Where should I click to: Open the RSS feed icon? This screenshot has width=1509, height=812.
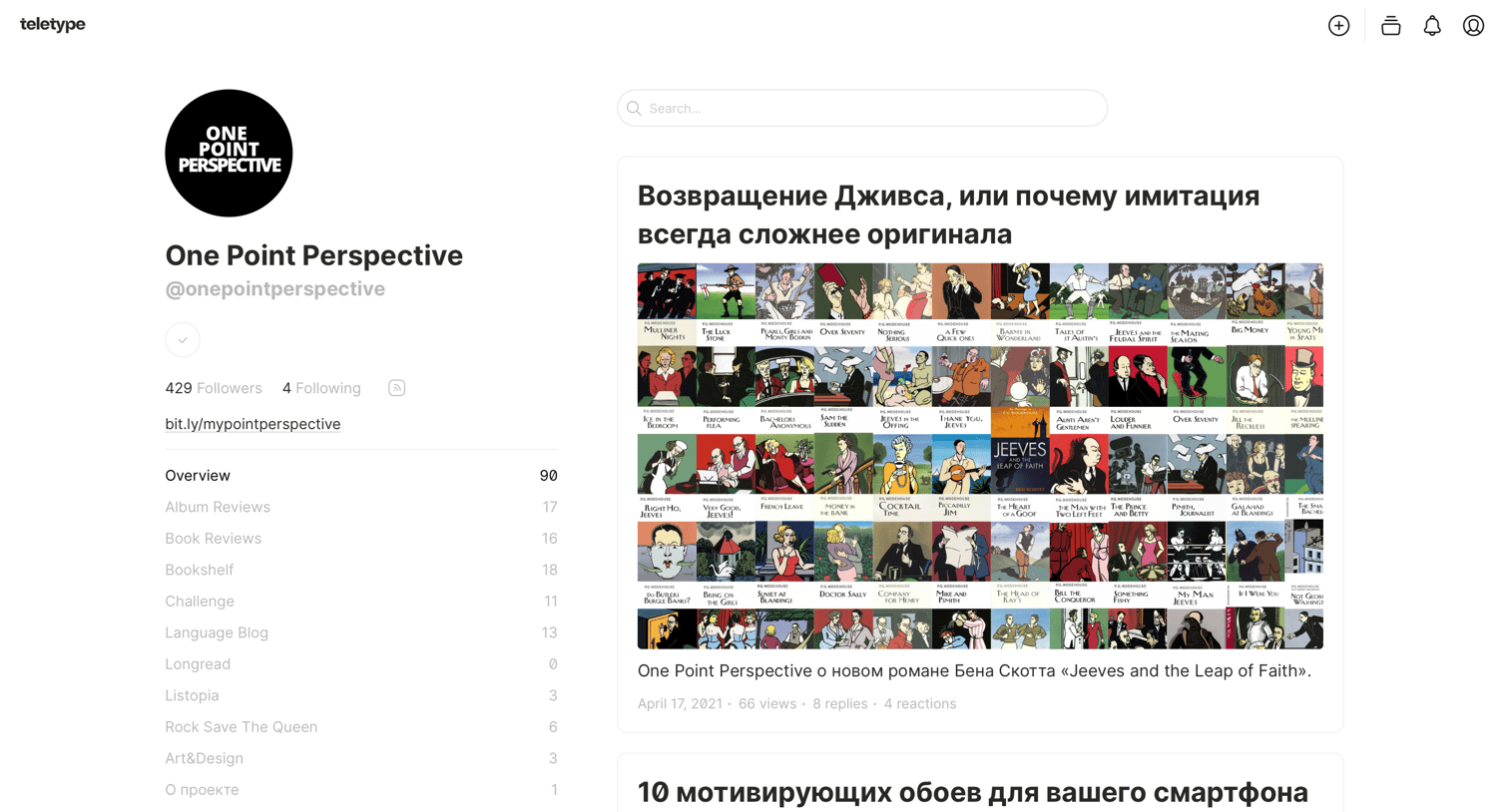pos(396,388)
